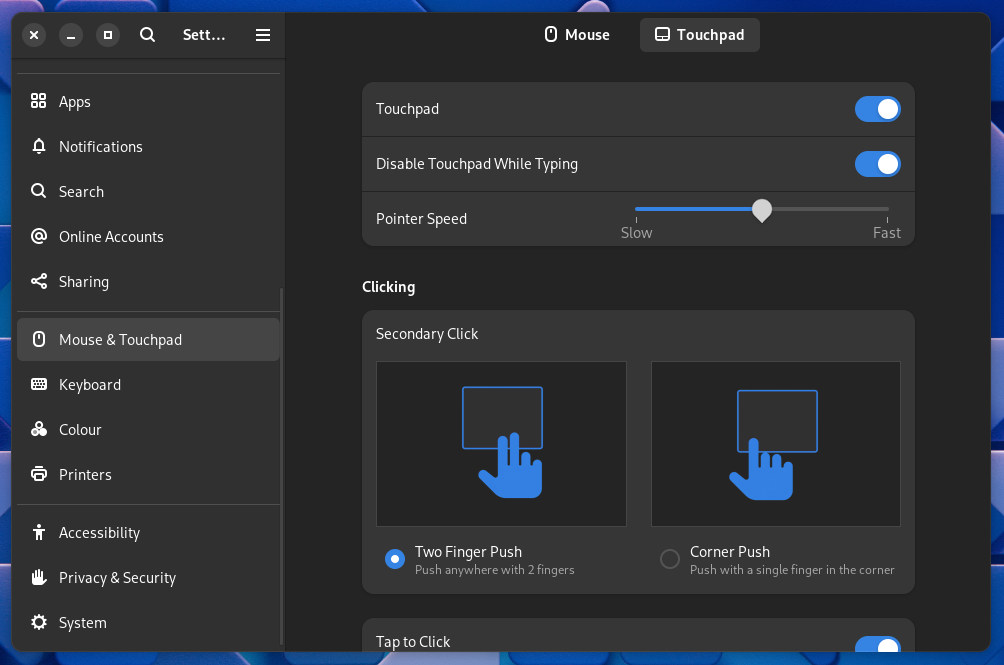Disable the Touchpad While Typing switch
This screenshot has width=1004, height=665.
(x=877, y=164)
